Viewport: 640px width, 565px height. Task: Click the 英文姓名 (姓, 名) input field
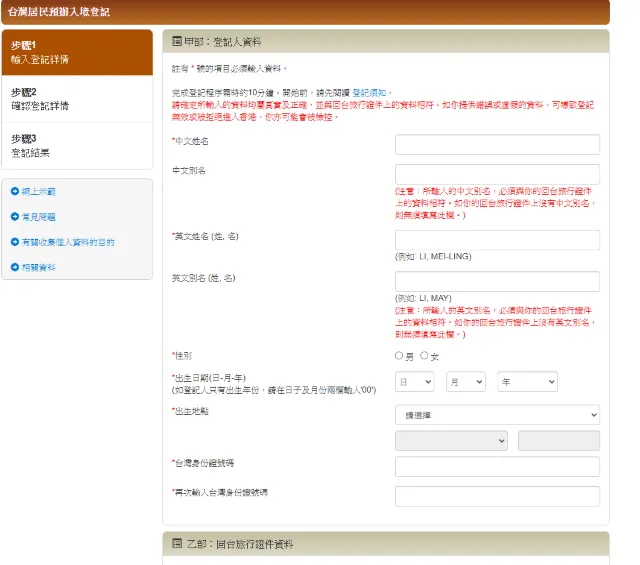497,240
